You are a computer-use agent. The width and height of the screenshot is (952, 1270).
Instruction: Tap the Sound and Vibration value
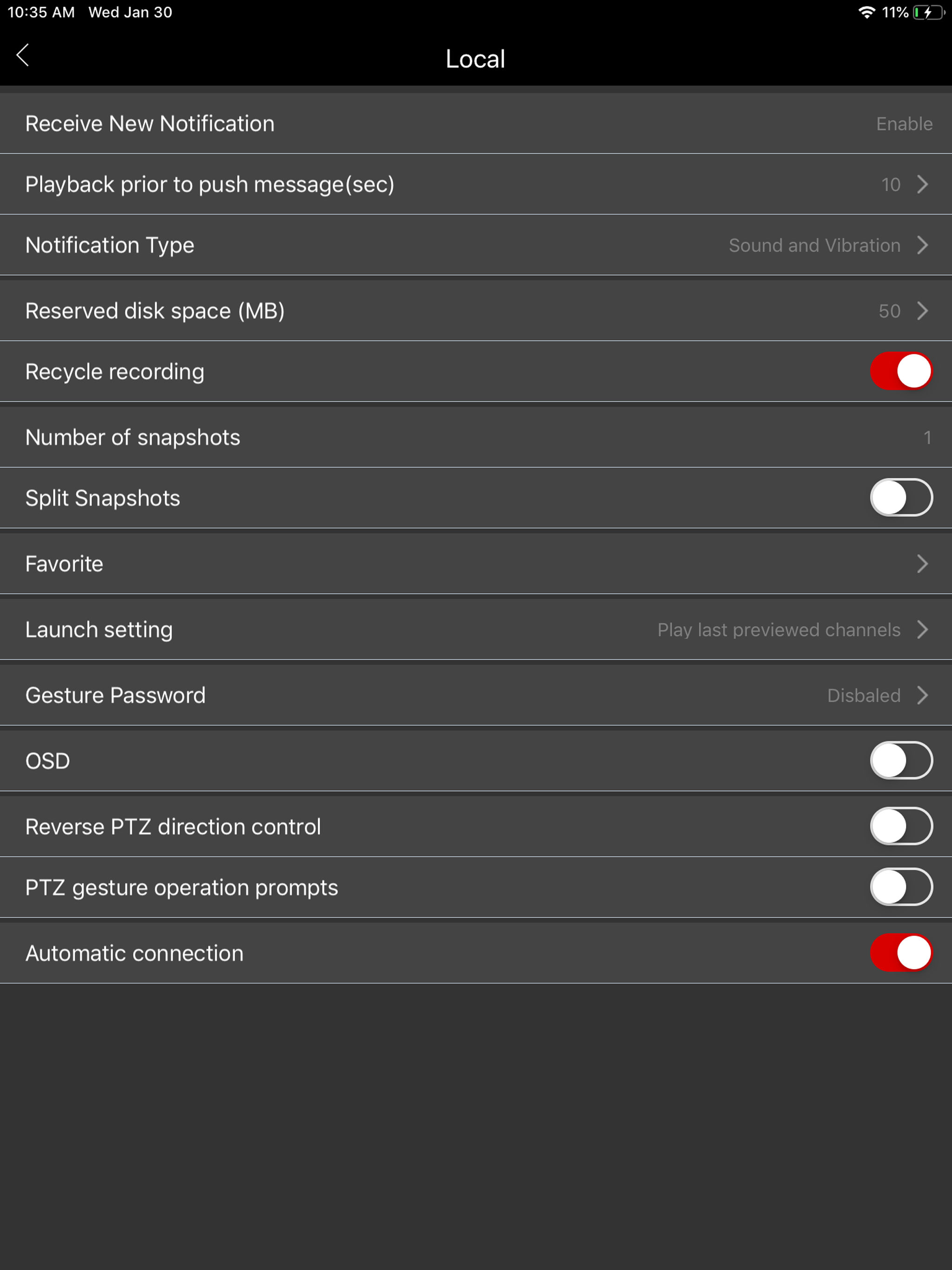[x=813, y=246]
